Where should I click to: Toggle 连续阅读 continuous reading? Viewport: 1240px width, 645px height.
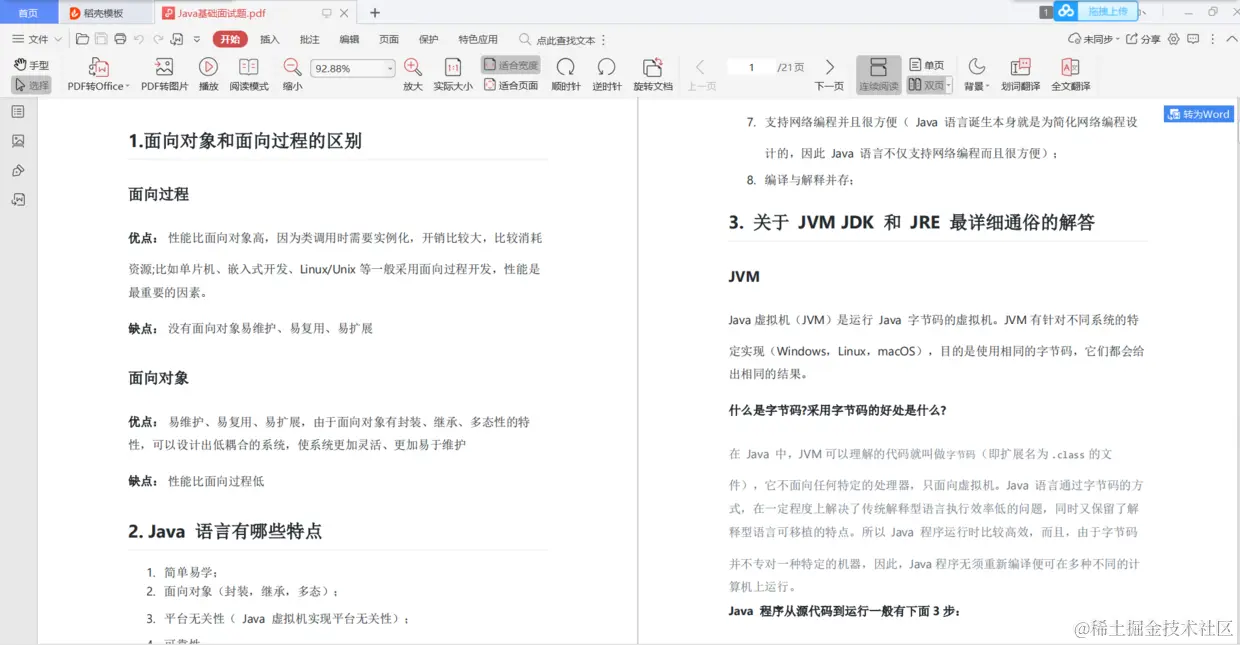(878, 74)
